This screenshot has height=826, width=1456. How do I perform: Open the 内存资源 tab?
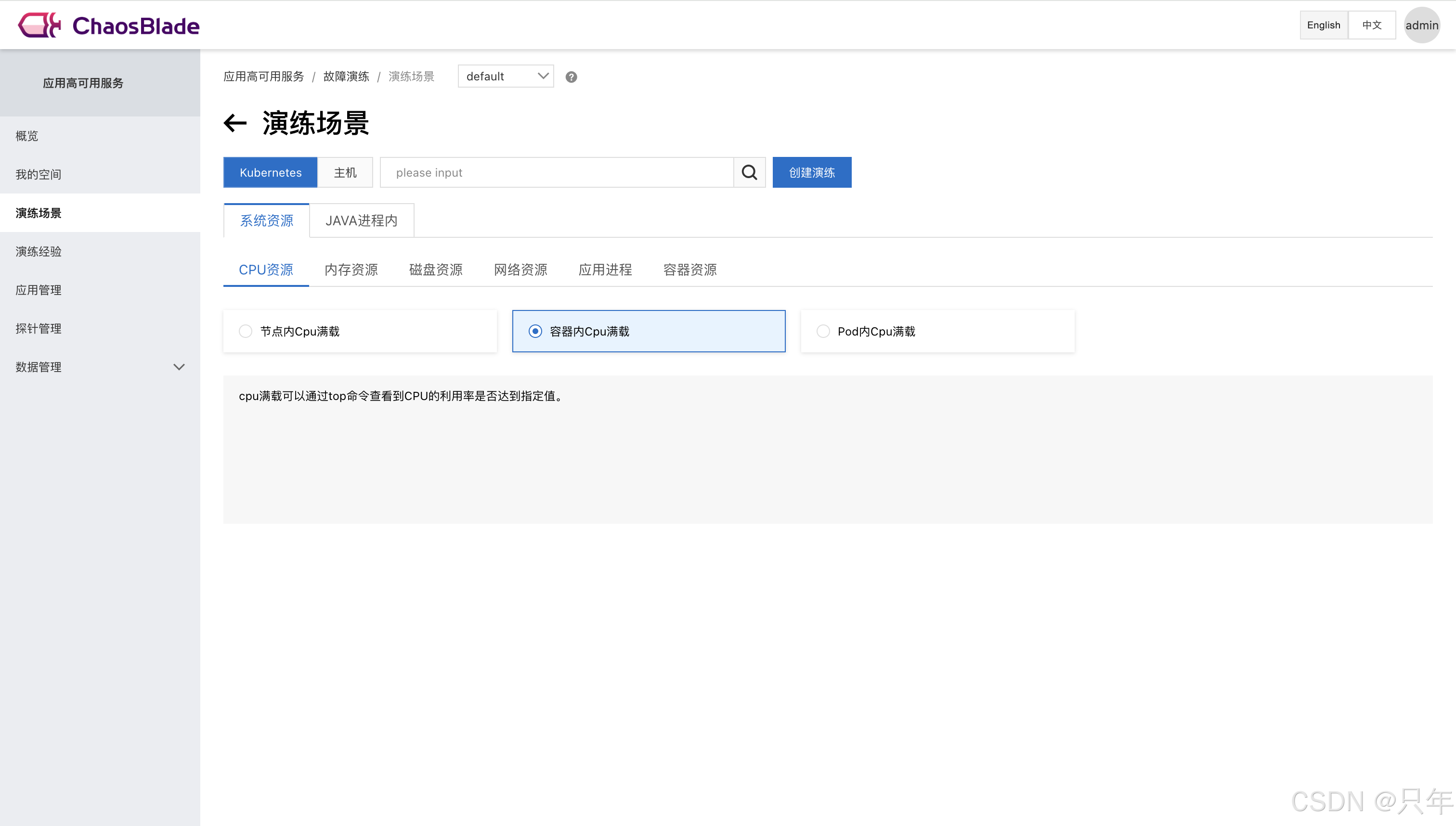coord(351,270)
